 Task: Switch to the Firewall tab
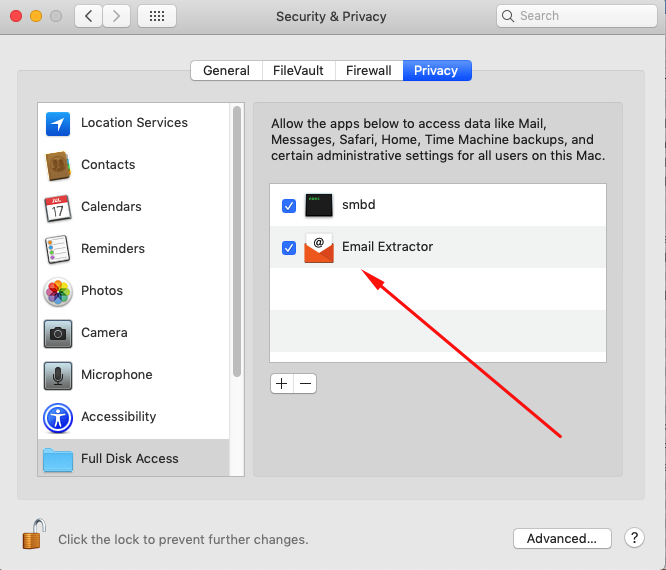pos(369,71)
